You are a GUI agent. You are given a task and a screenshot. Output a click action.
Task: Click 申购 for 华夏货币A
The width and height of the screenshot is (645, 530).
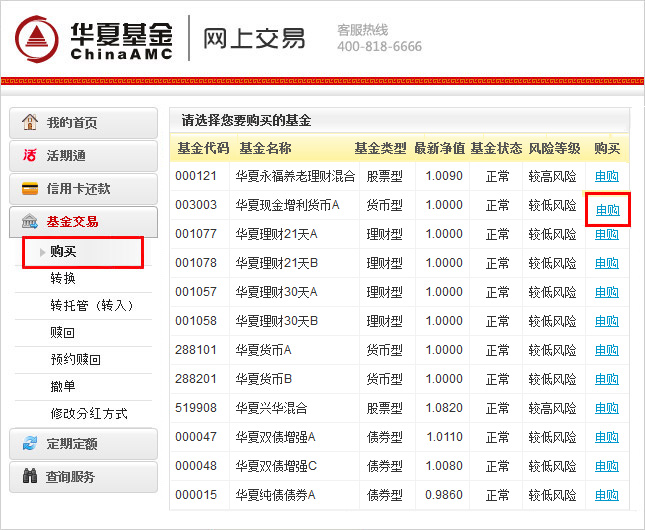(607, 350)
